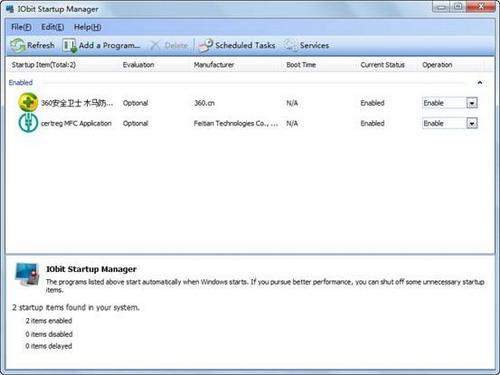Image resolution: width=500 pixels, height=375 pixels.
Task: Click N/A boot time in the 360.cn row
Action: pyautogui.click(x=292, y=103)
